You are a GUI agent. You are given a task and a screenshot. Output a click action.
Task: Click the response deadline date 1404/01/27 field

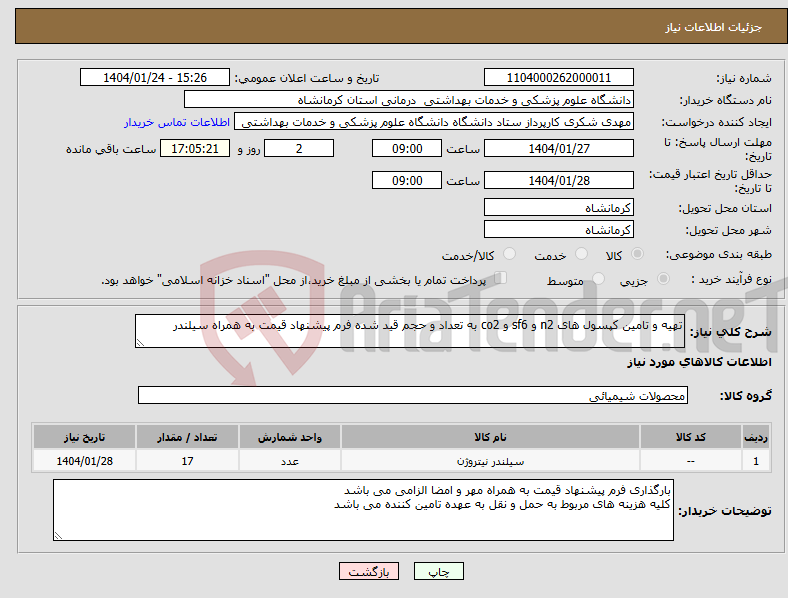(x=559, y=149)
